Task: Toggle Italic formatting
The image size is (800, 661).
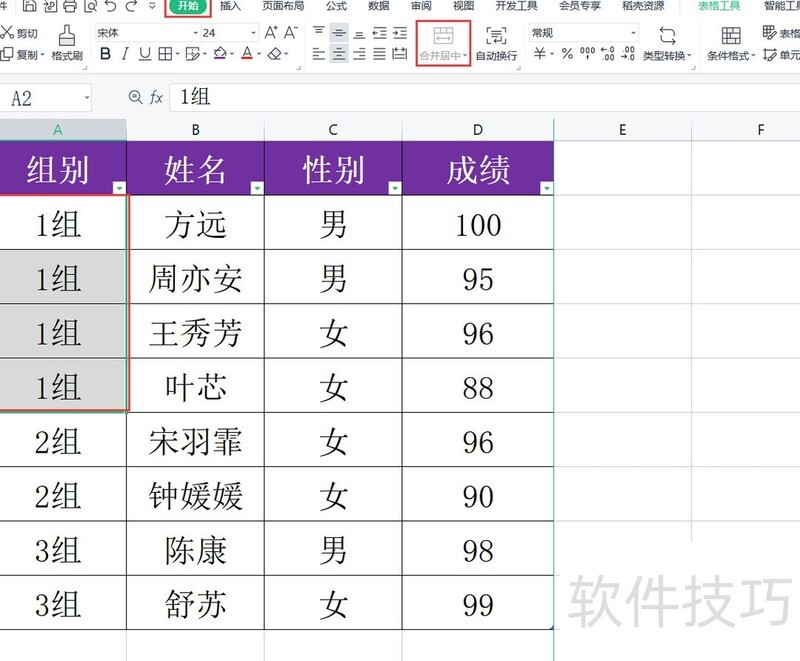Action: pyautogui.click(x=125, y=54)
